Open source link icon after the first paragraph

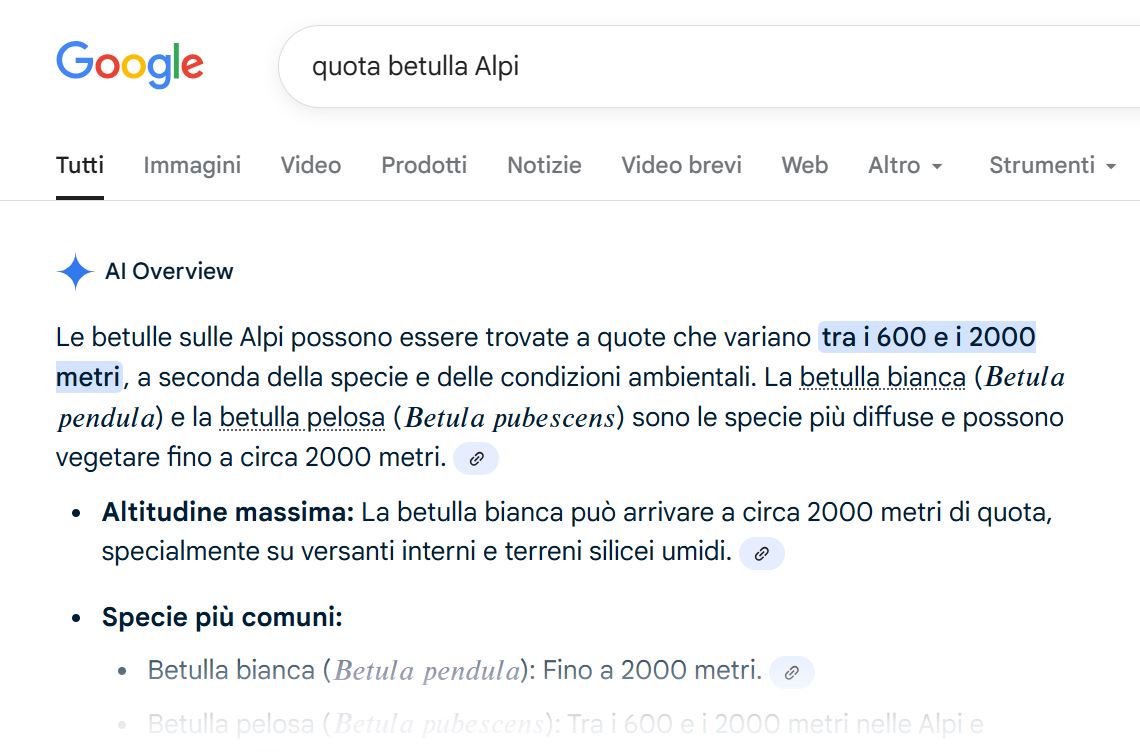tap(476, 458)
